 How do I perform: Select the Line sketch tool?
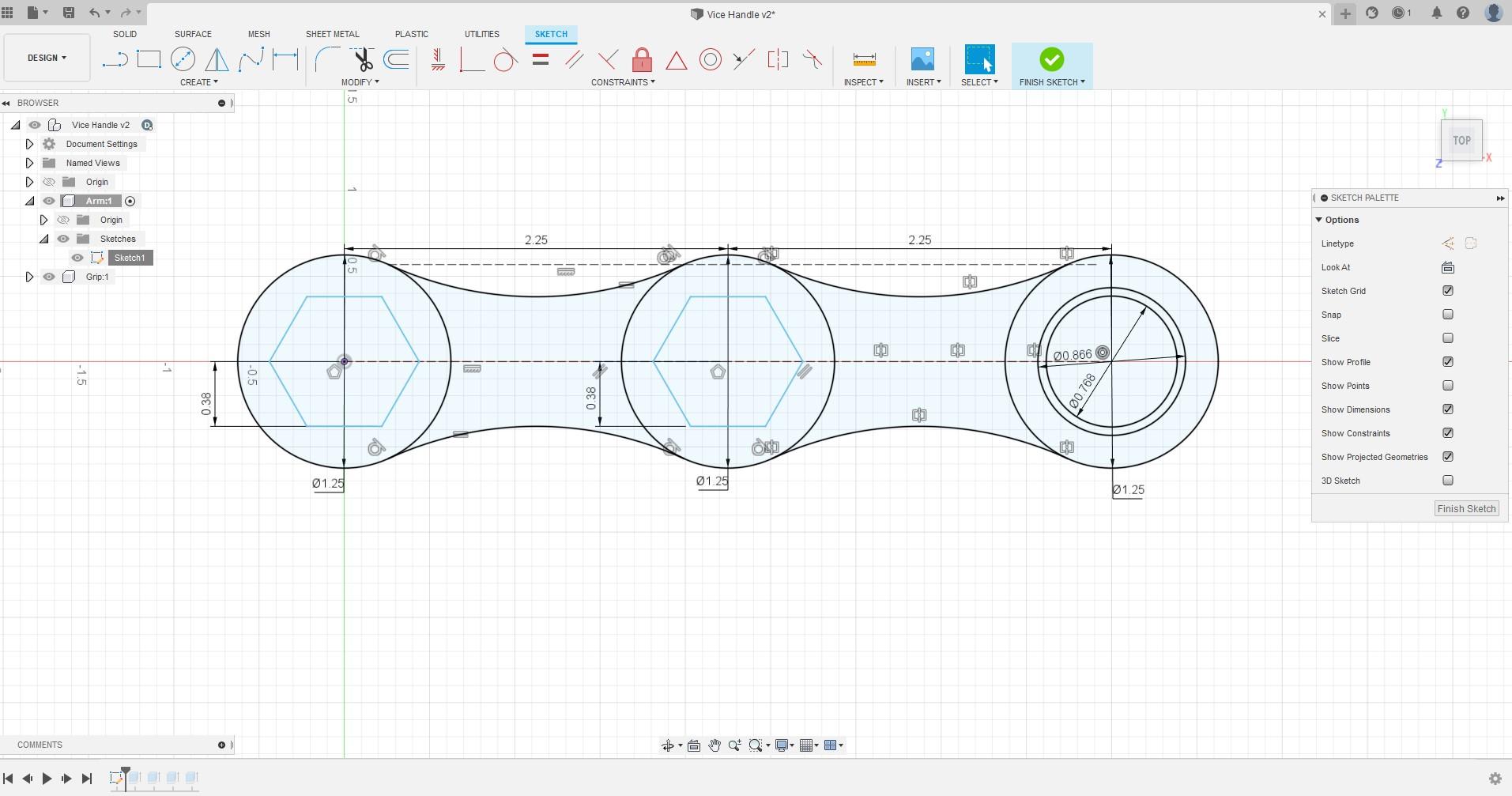115,59
